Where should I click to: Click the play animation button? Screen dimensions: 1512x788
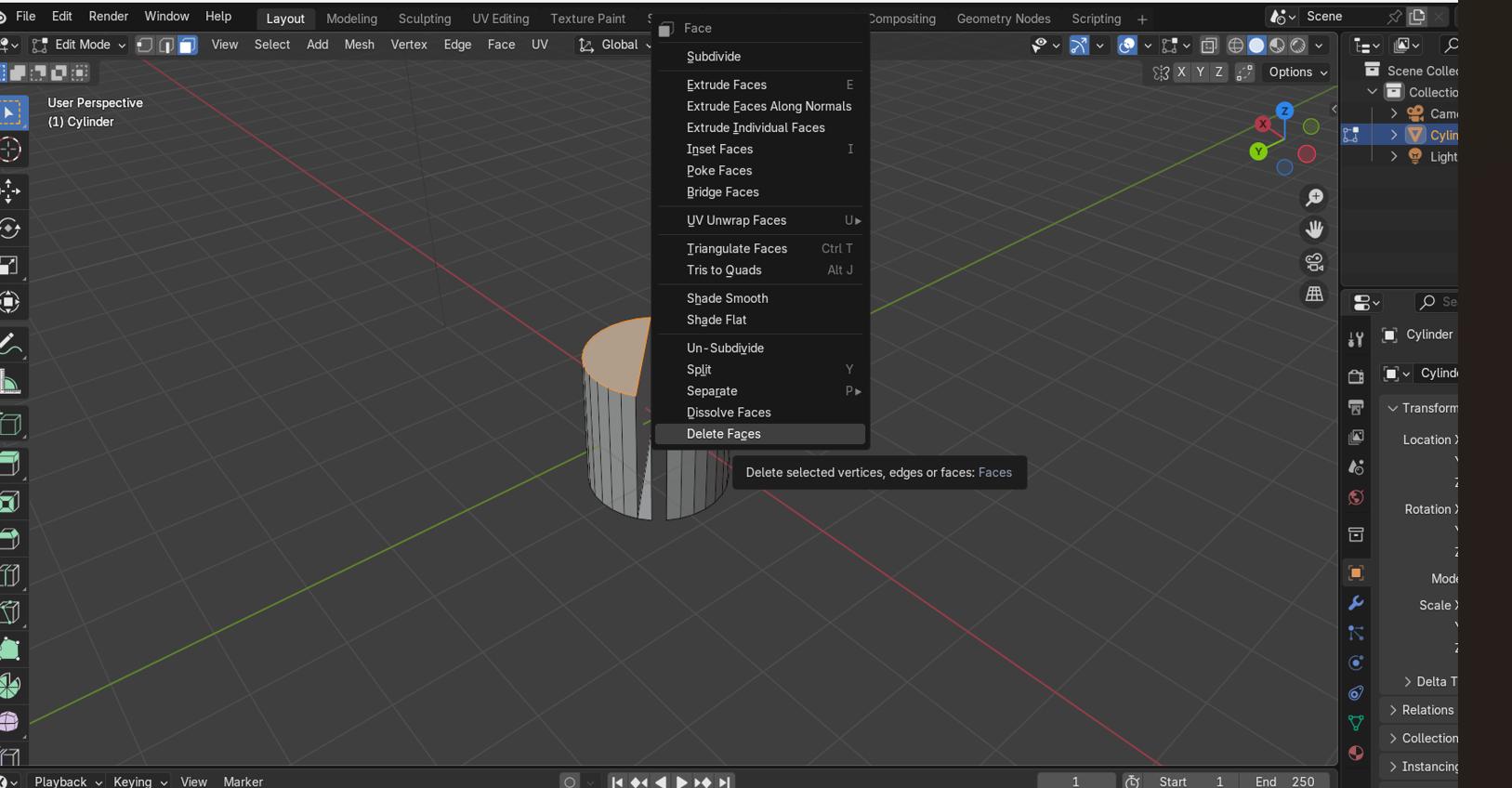[x=681, y=781]
